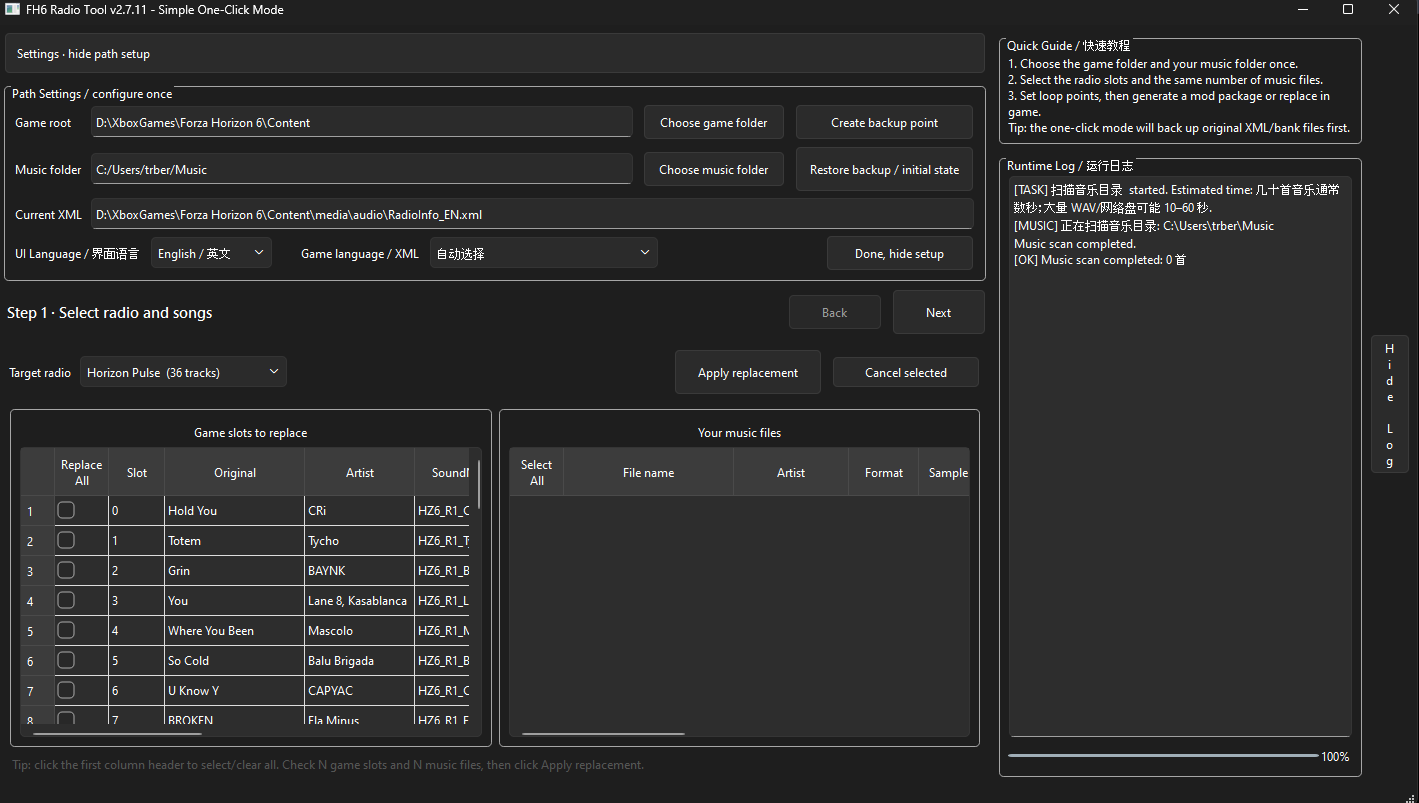This screenshot has height=803, width=1419.
Task: Click row number 3 header
Action: [x=38, y=571]
